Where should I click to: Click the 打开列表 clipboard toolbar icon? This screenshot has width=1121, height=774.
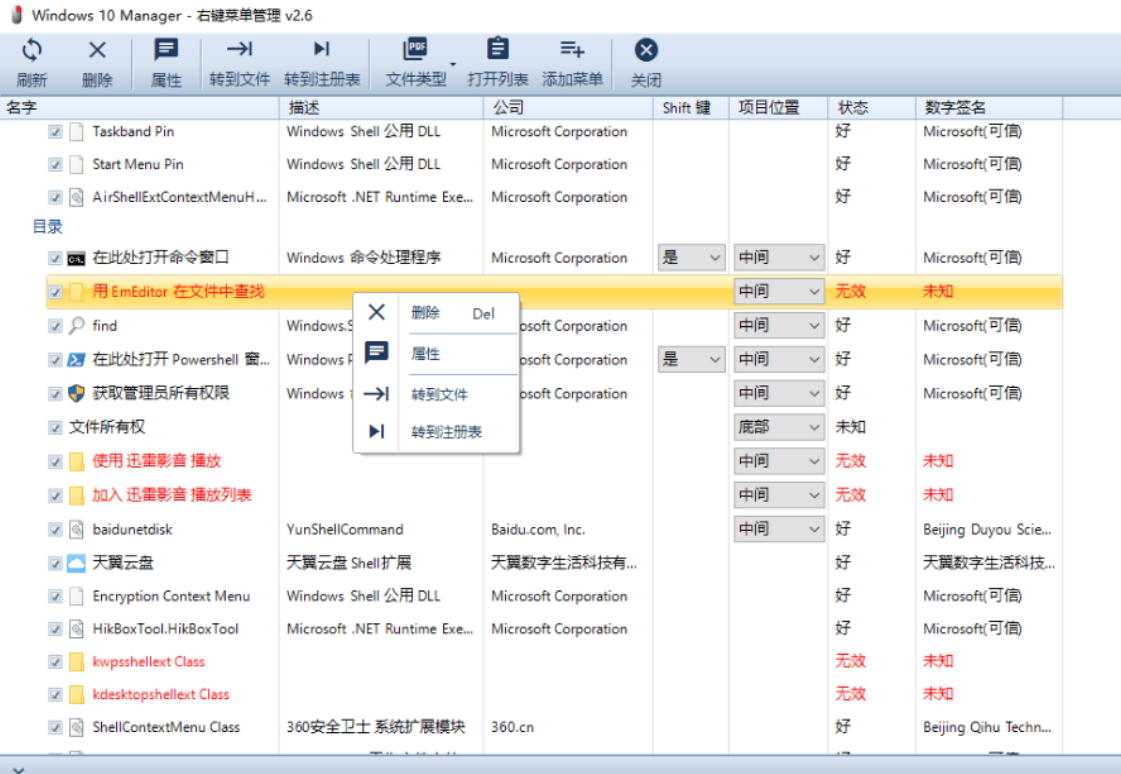[x=497, y=51]
